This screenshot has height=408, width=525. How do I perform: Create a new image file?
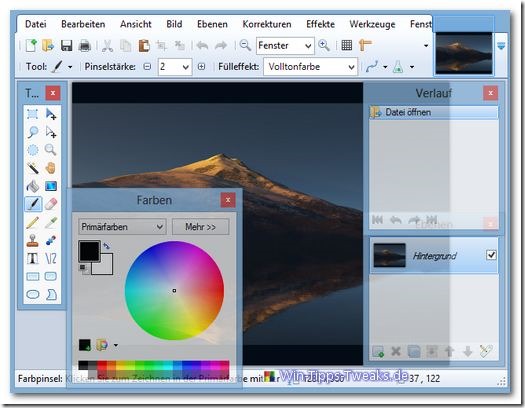31,45
